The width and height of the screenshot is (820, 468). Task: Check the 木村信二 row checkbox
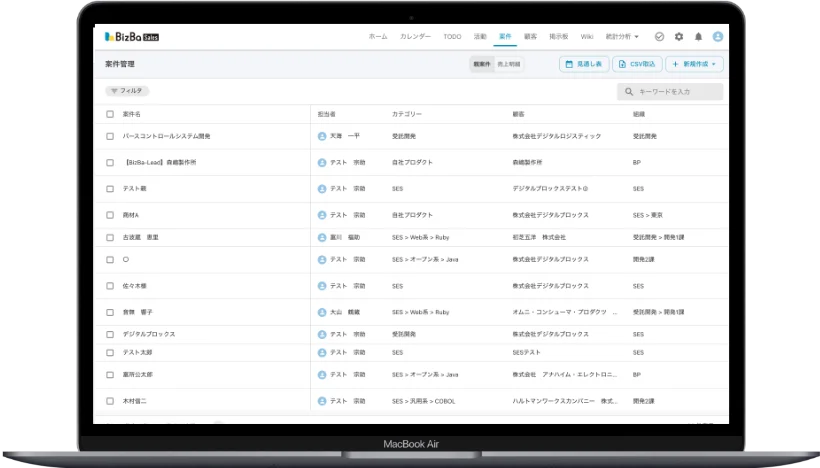click(x=110, y=401)
